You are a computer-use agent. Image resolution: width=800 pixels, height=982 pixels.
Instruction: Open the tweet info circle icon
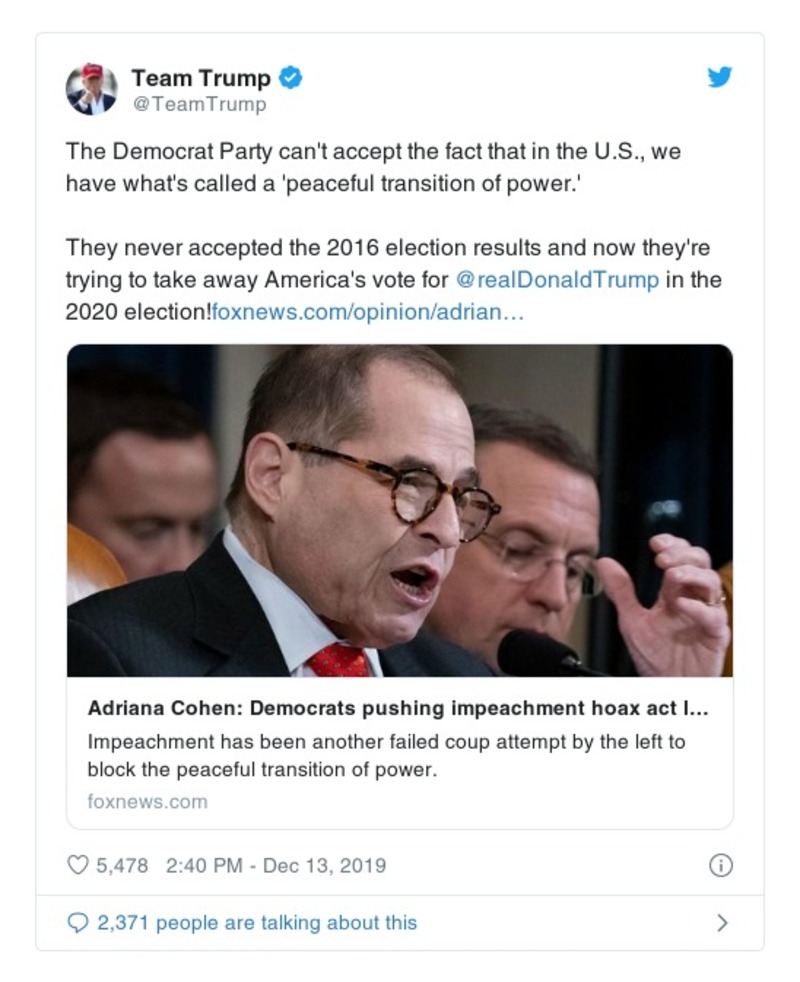coord(720,866)
